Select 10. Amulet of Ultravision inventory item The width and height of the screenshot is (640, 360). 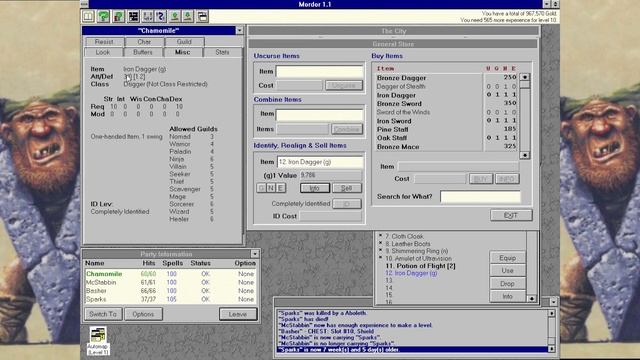pyautogui.click(x=418, y=258)
